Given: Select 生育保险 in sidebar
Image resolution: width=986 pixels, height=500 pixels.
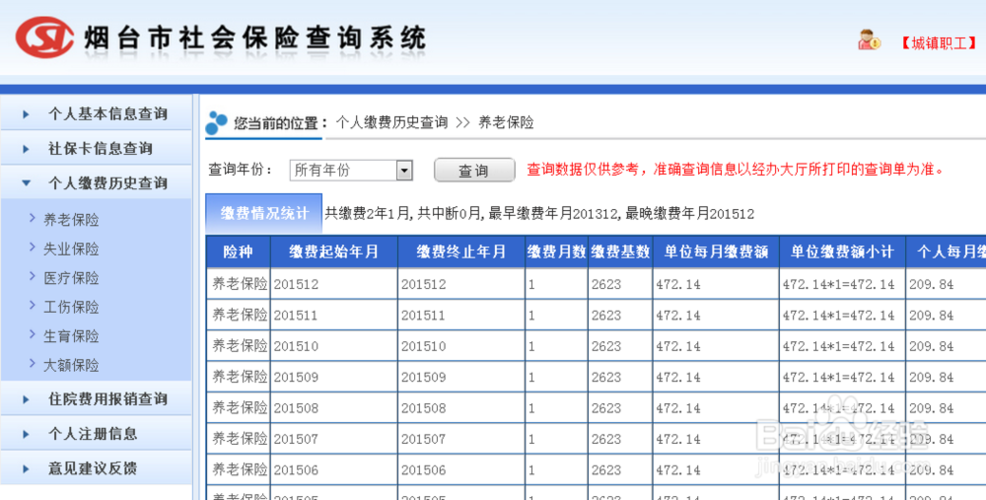Looking at the screenshot, I should point(71,336).
